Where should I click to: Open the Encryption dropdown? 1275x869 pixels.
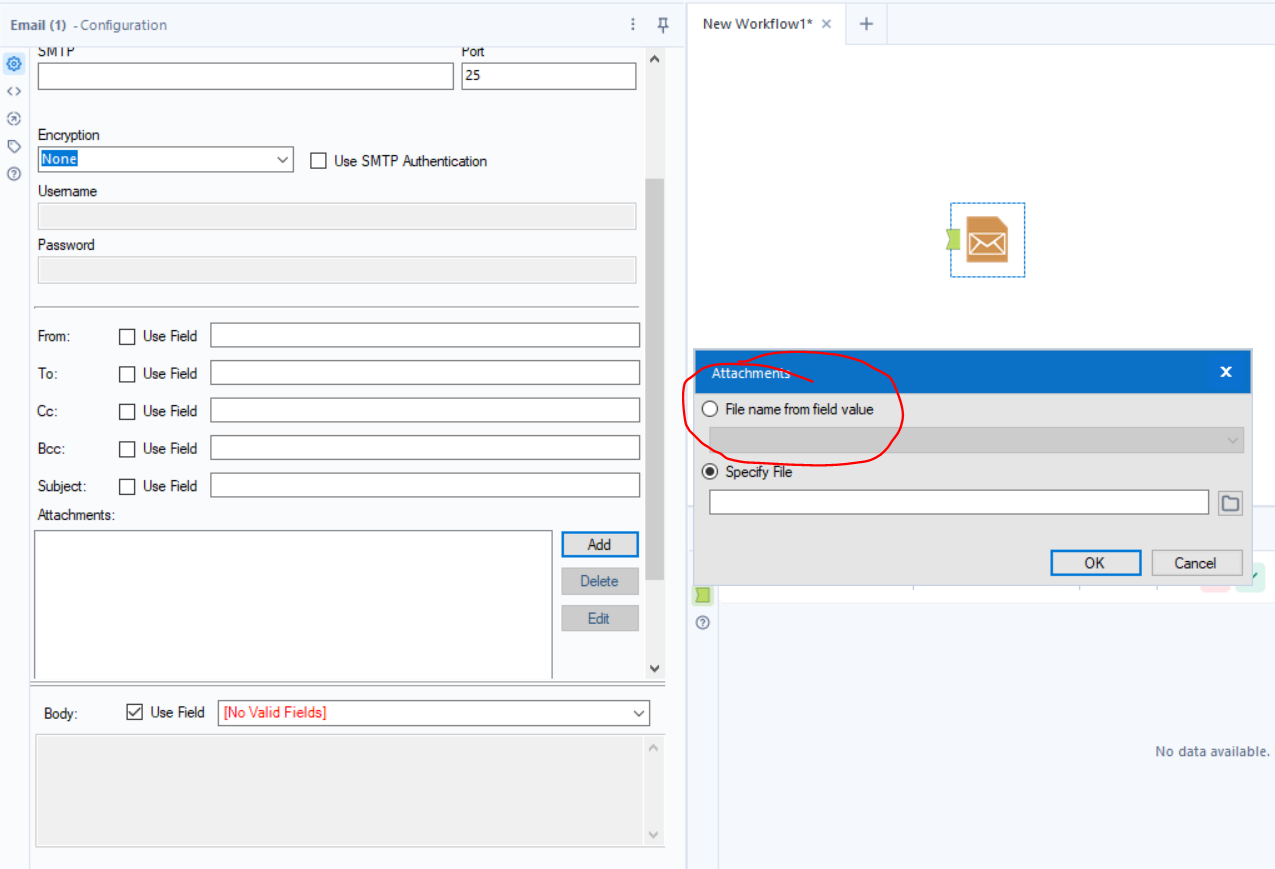[283, 159]
